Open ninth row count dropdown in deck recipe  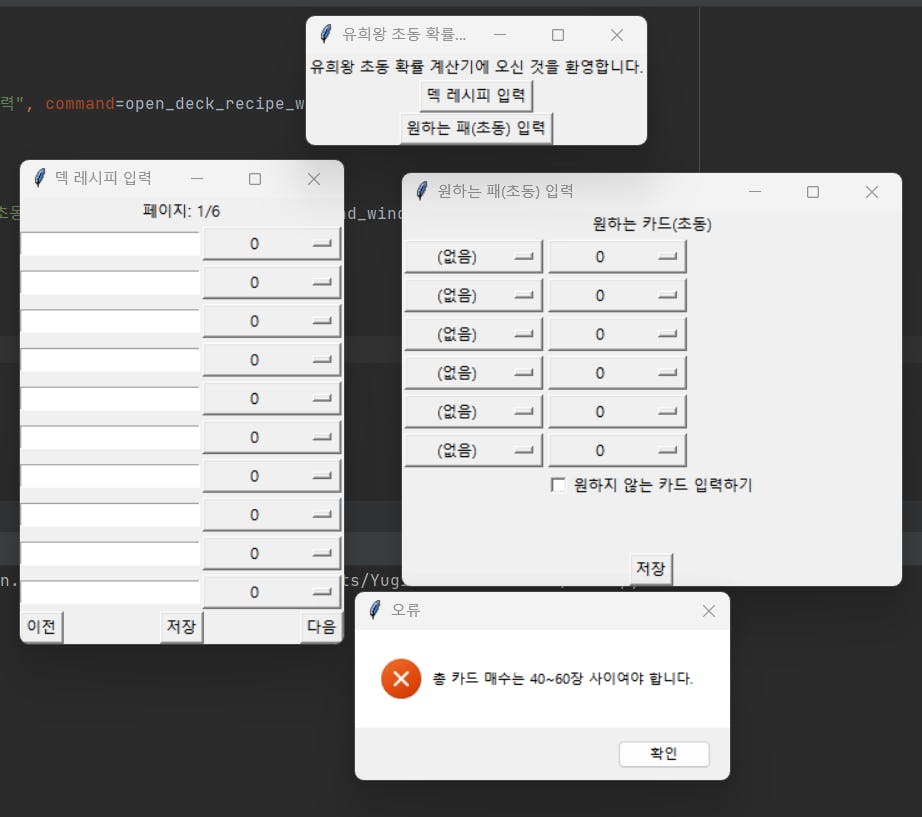click(x=272, y=553)
